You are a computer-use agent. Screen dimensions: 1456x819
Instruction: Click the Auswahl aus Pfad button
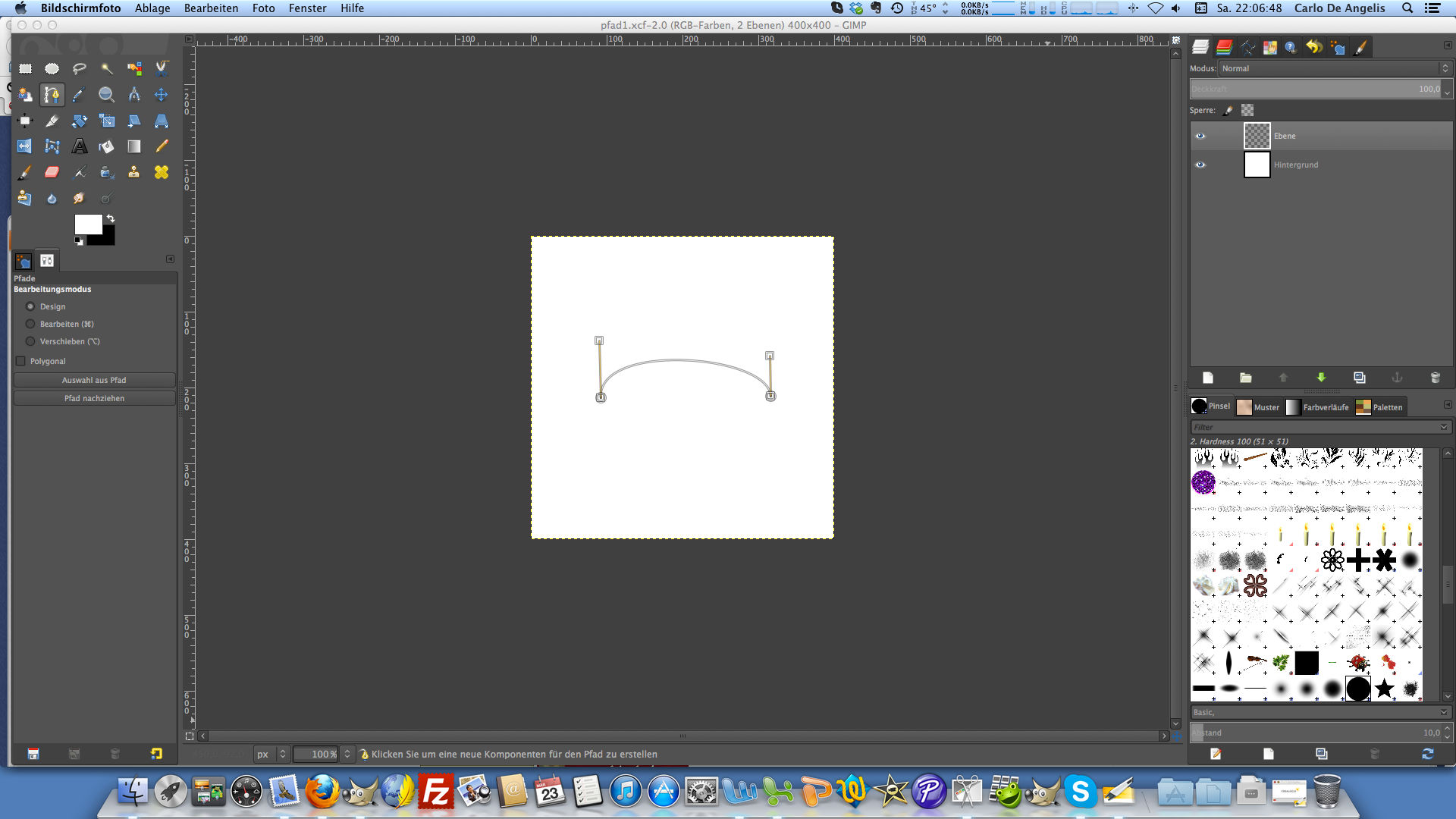pyautogui.click(x=94, y=380)
